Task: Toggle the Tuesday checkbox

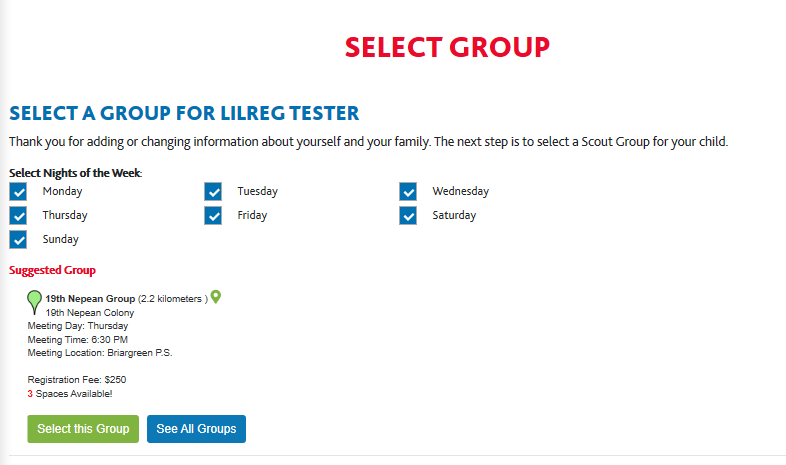Action: 213,192
